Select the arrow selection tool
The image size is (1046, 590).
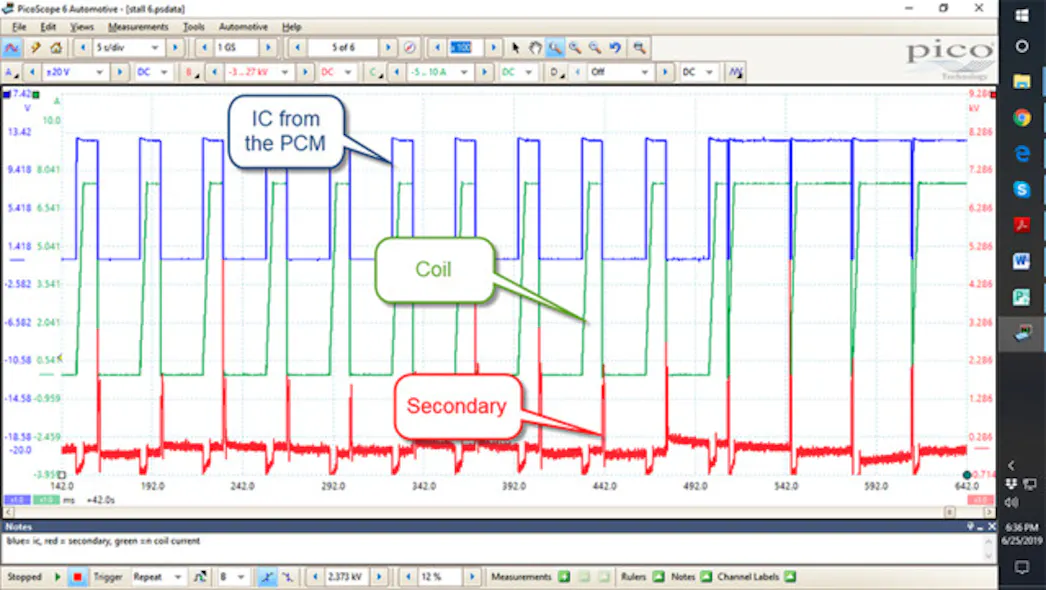(x=515, y=48)
